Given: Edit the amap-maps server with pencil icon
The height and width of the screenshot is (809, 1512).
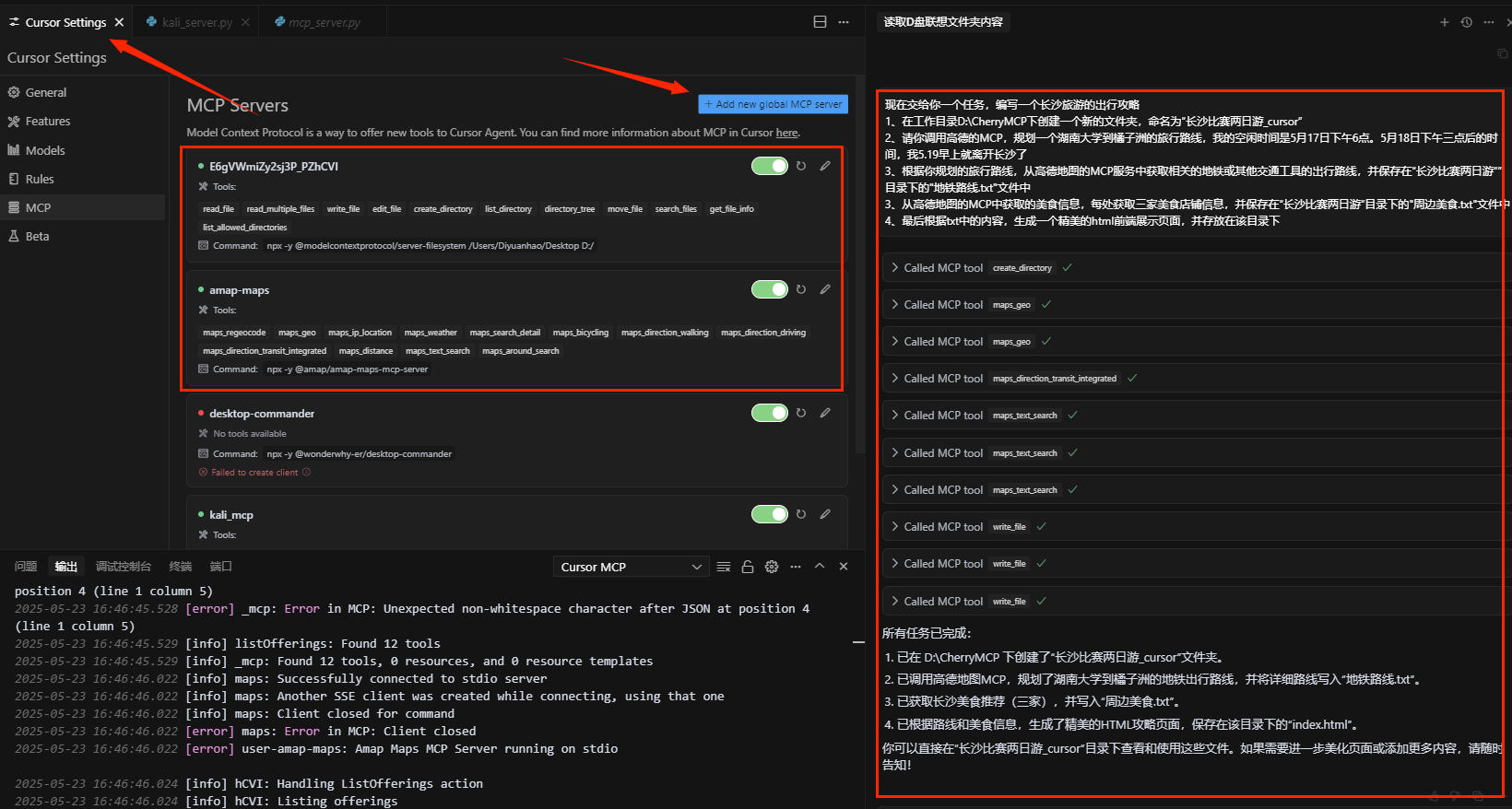Looking at the screenshot, I should [825, 289].
